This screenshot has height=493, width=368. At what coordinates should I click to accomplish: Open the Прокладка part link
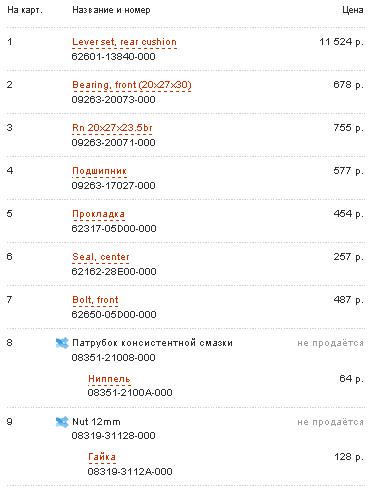98,214
